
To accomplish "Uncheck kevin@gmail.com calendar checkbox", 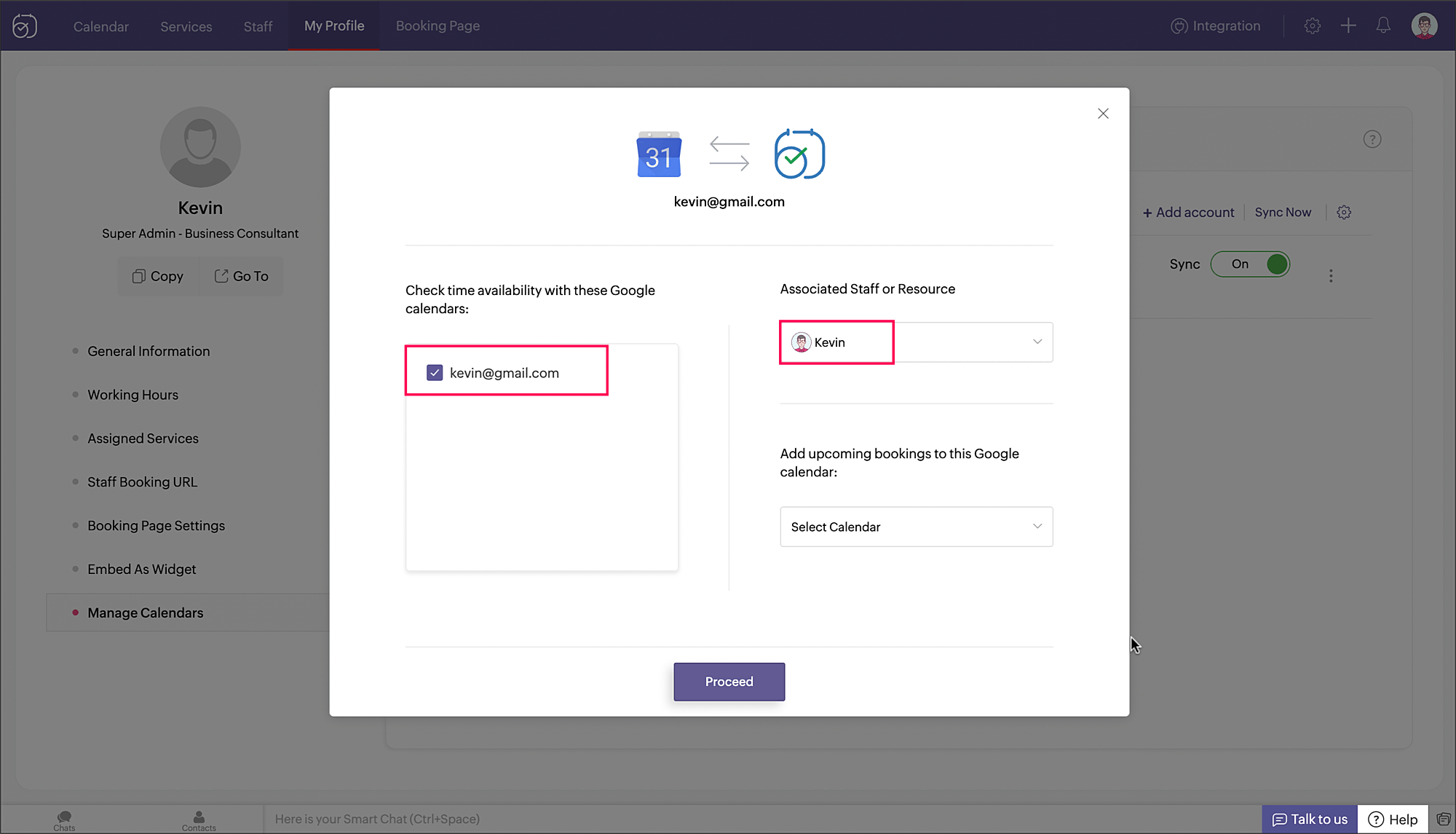I will point(435,373).
